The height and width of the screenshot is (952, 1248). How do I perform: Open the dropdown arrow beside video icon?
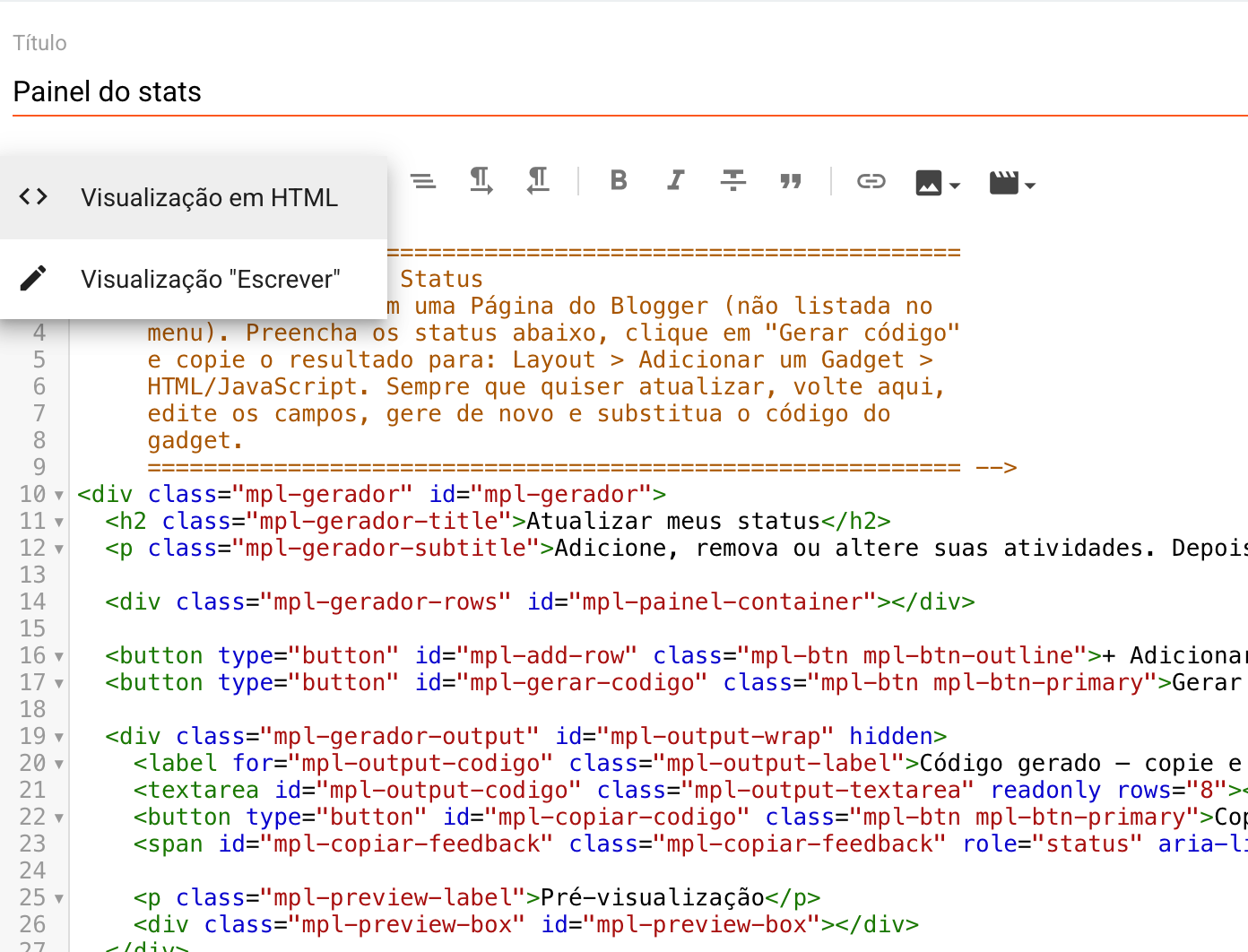(1030, 186)
